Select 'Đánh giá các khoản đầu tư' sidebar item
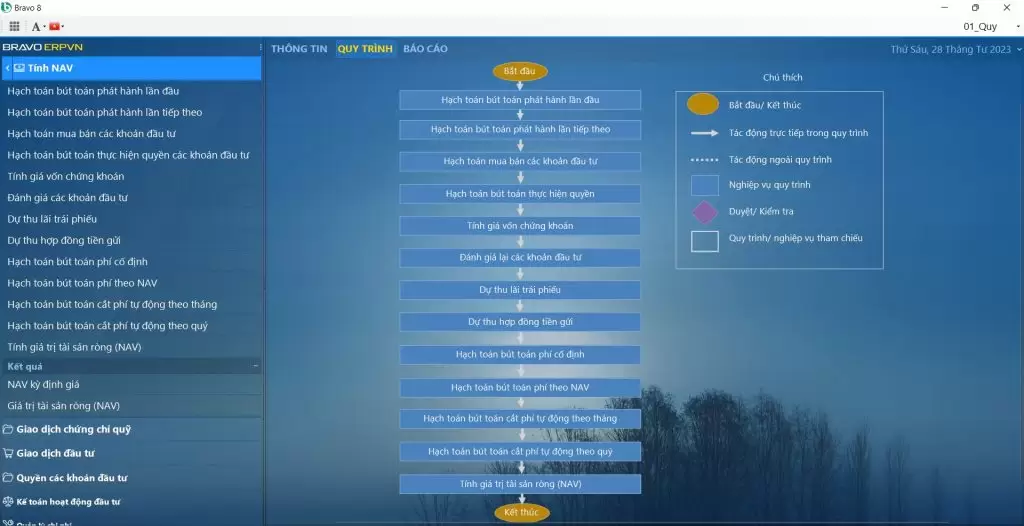 point(67,198)
